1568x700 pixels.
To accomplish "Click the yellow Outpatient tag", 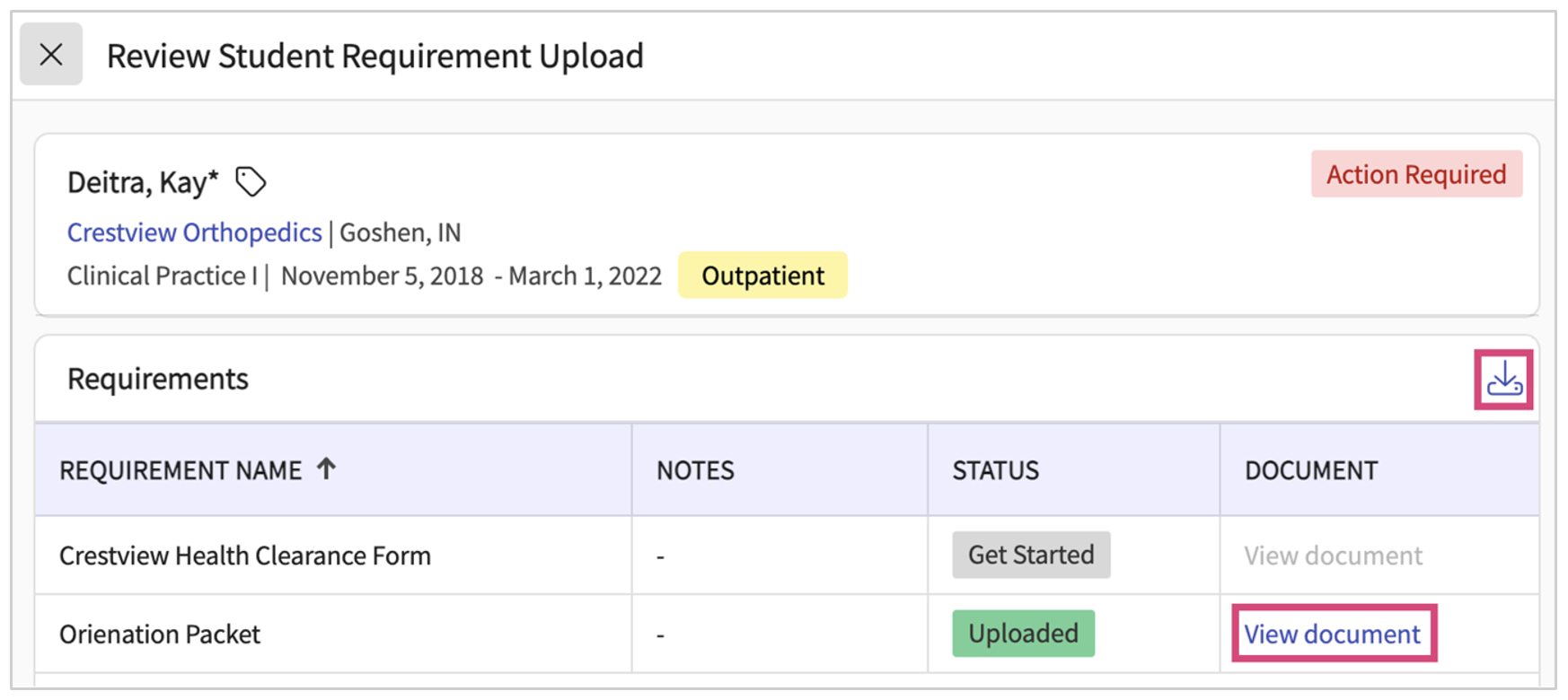I will point(762,276).
